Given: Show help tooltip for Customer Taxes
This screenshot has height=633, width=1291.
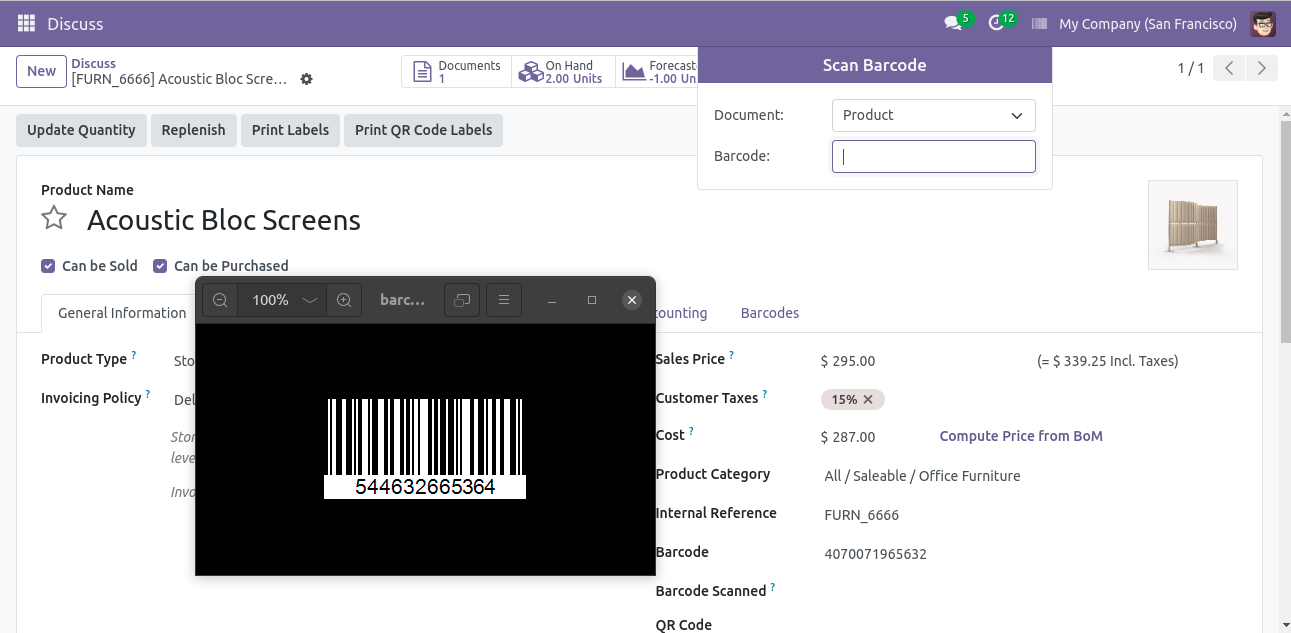Looking at the screenshot, I should pyautogui.click(x=765, y=394).
